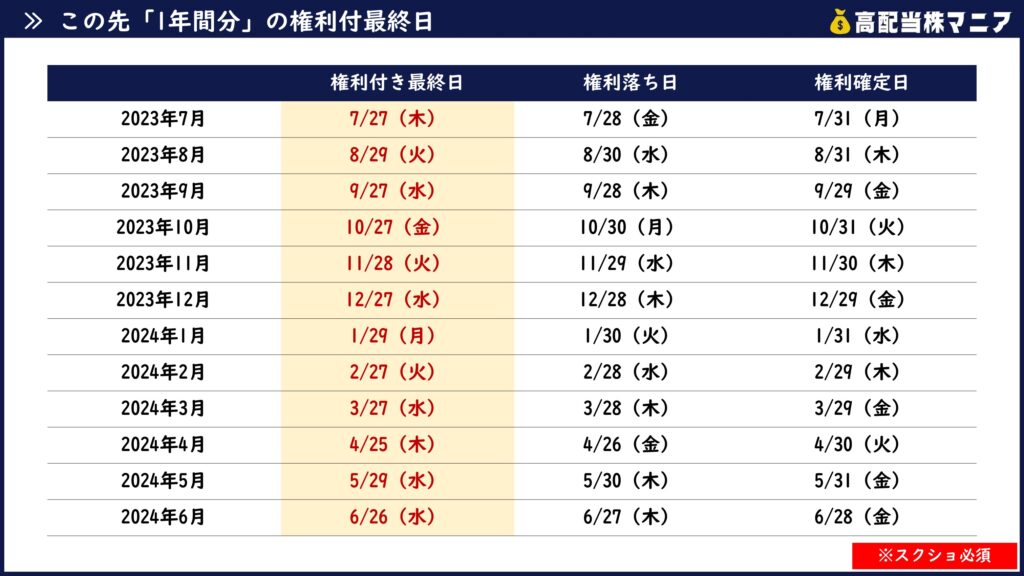Click the double chevron icon in title

coord(33,22)
